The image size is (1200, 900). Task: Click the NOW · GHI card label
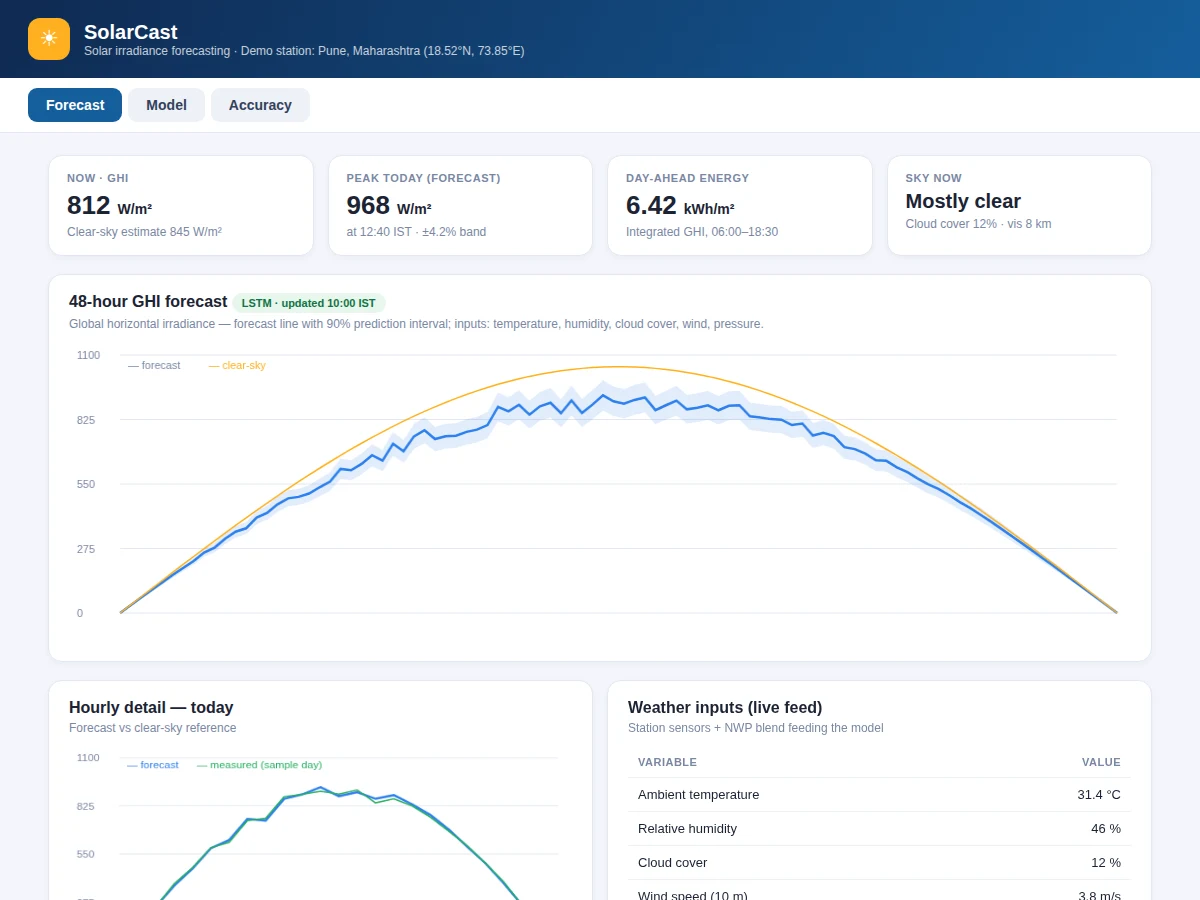point(98,178)
